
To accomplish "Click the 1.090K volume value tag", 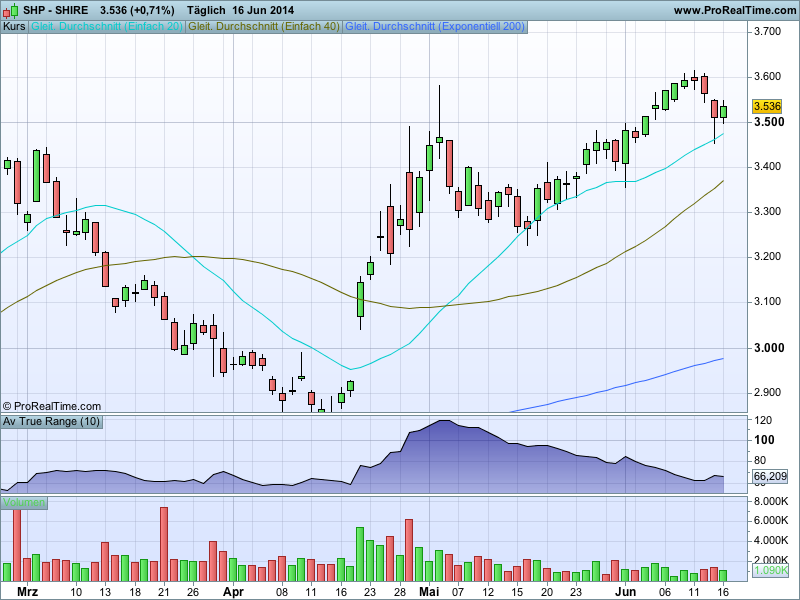I will click(x=770, y=570).
